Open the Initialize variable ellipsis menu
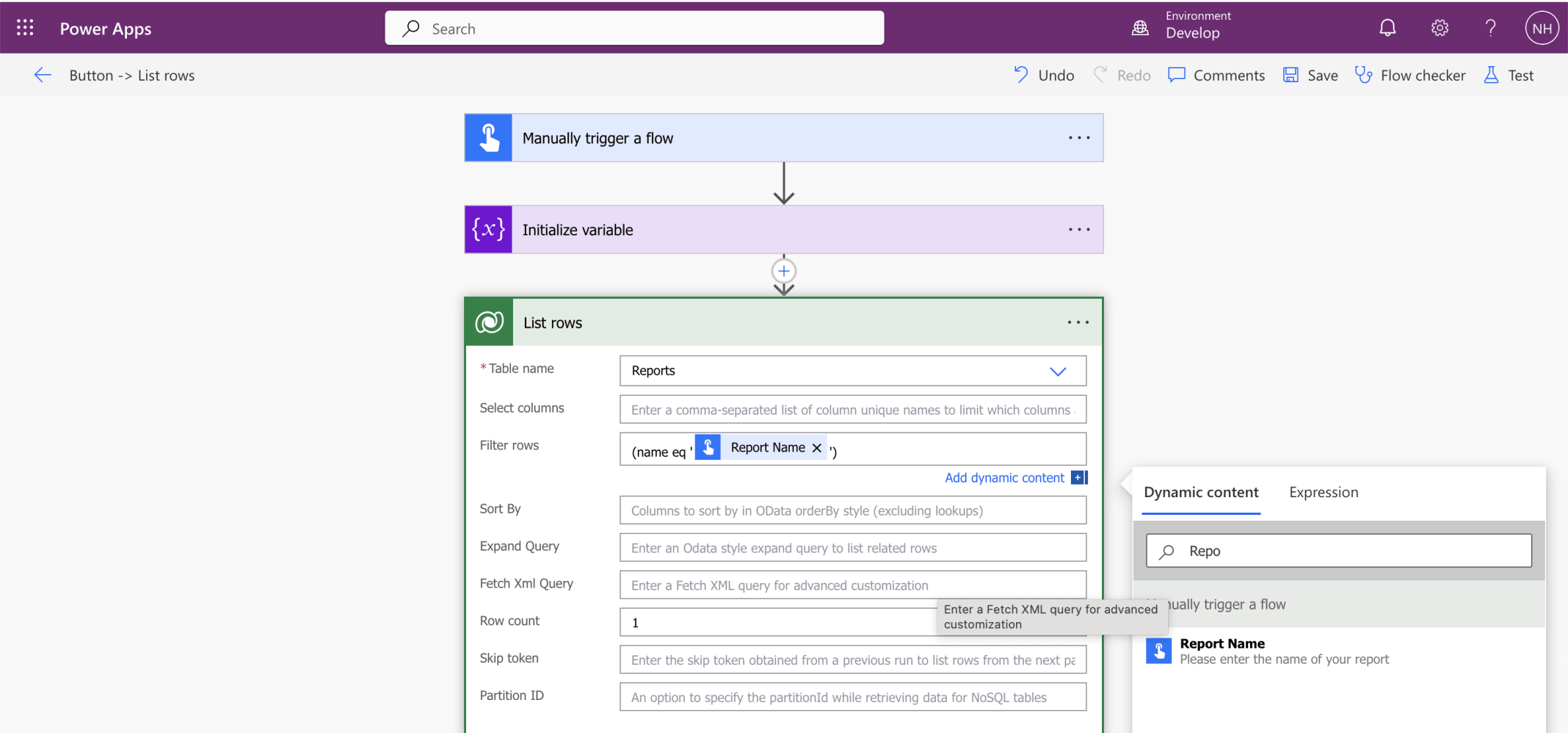1568x733 pixels. click(1079, 230)
